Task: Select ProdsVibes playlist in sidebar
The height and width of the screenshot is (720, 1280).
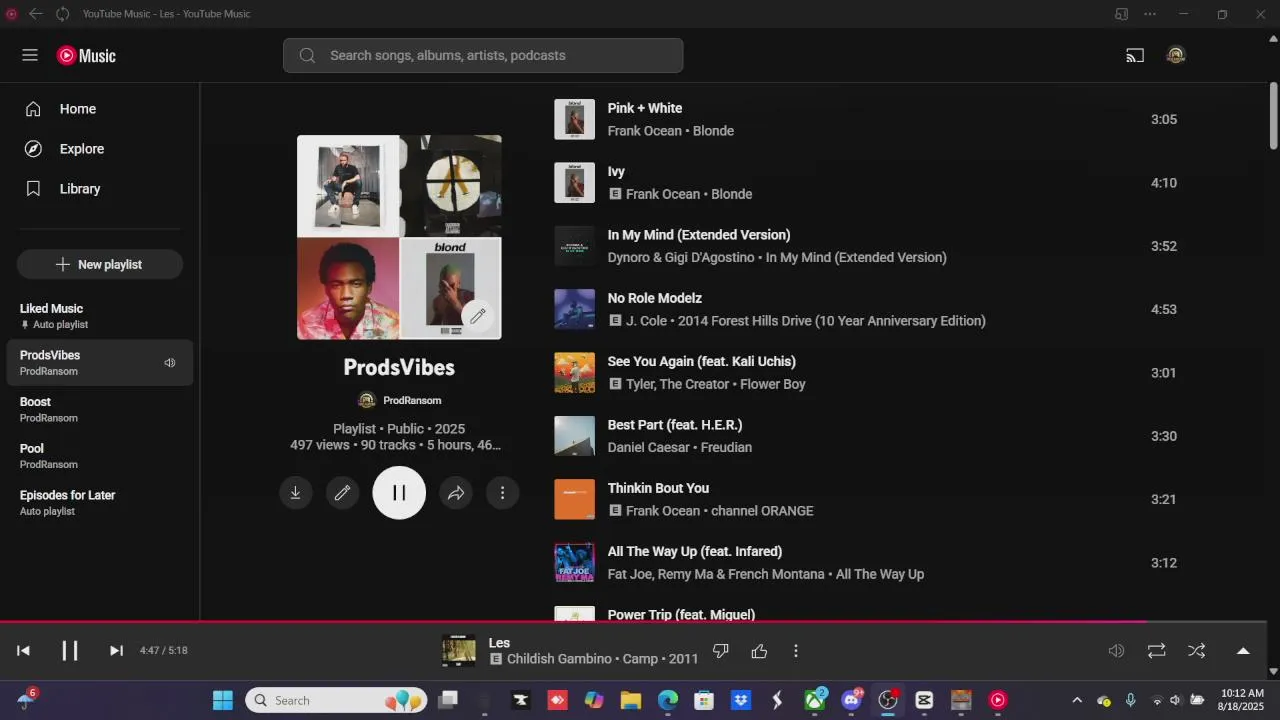Action: coord(100,362)
